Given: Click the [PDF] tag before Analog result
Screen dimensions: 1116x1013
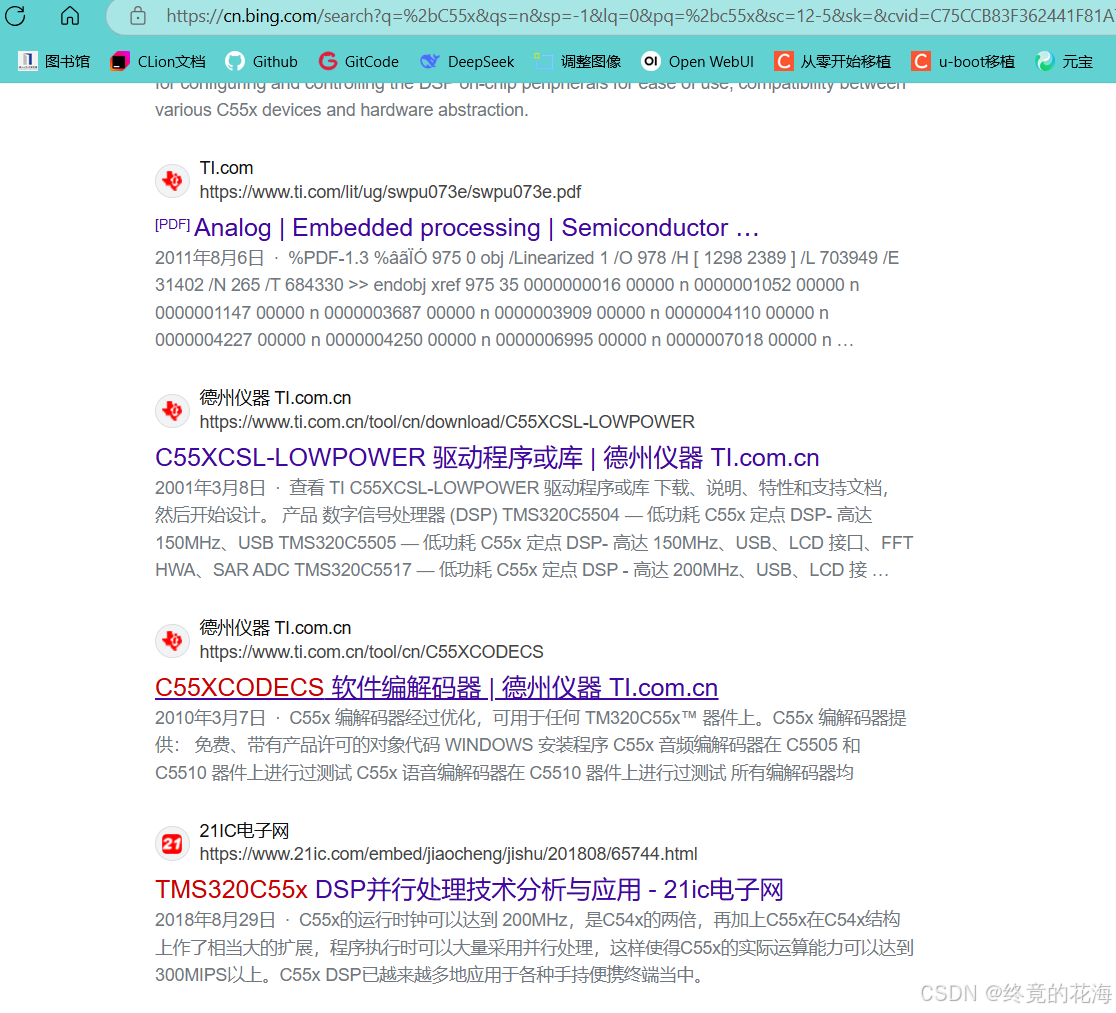Looking at the screenshot, I should click(x=172, y=225).
